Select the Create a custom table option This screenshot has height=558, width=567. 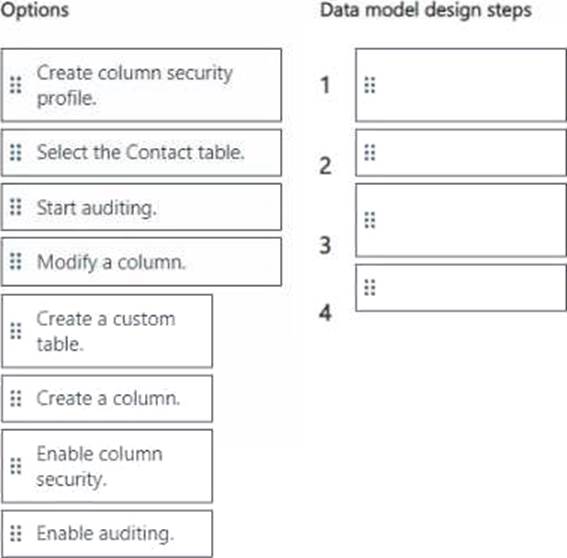(107, 331)
